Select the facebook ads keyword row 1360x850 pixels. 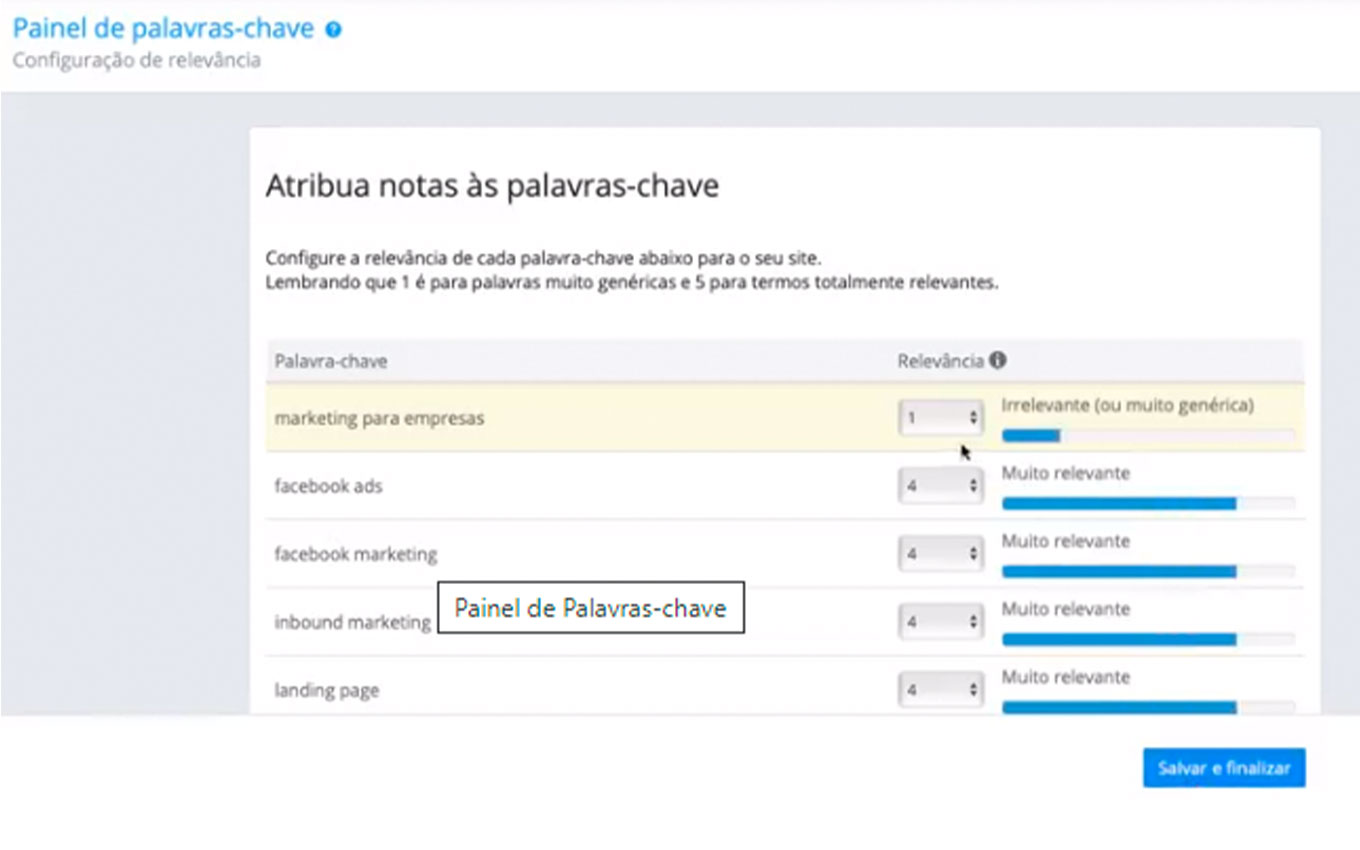785,486
